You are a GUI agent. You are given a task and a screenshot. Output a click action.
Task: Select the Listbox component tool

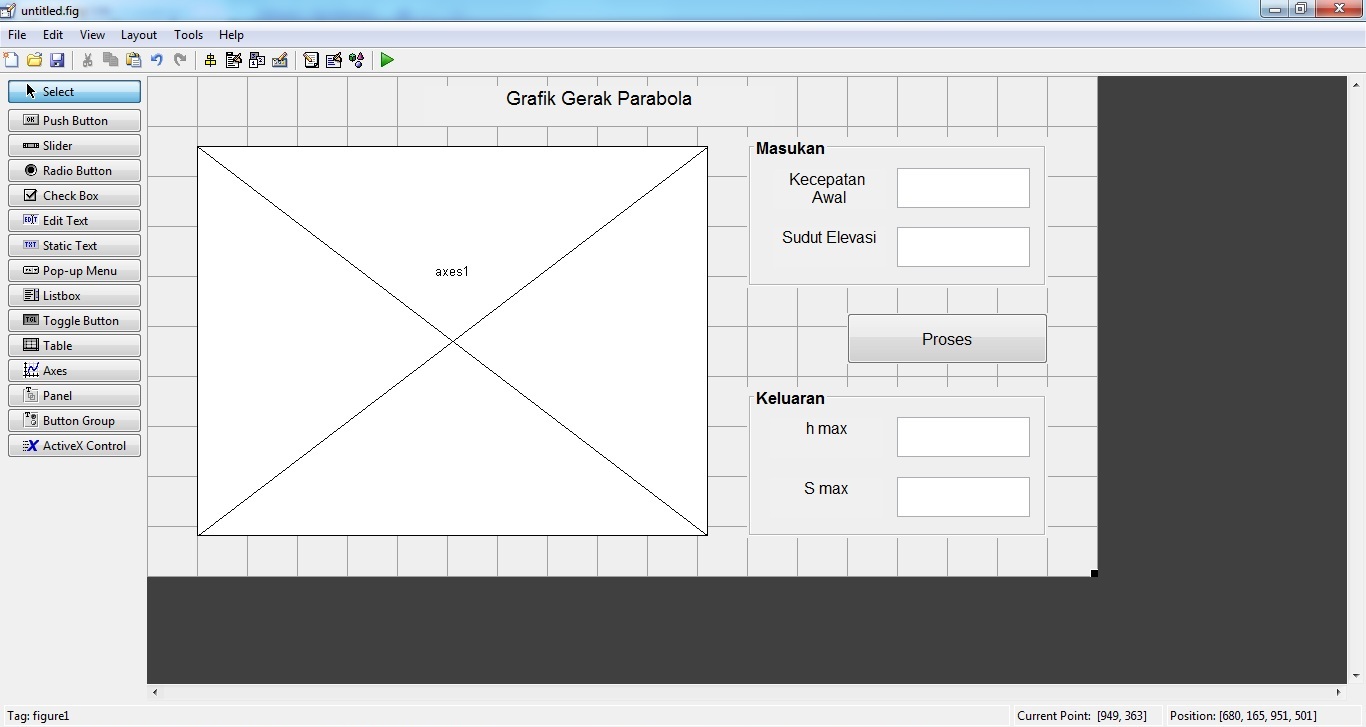[74, 296]
